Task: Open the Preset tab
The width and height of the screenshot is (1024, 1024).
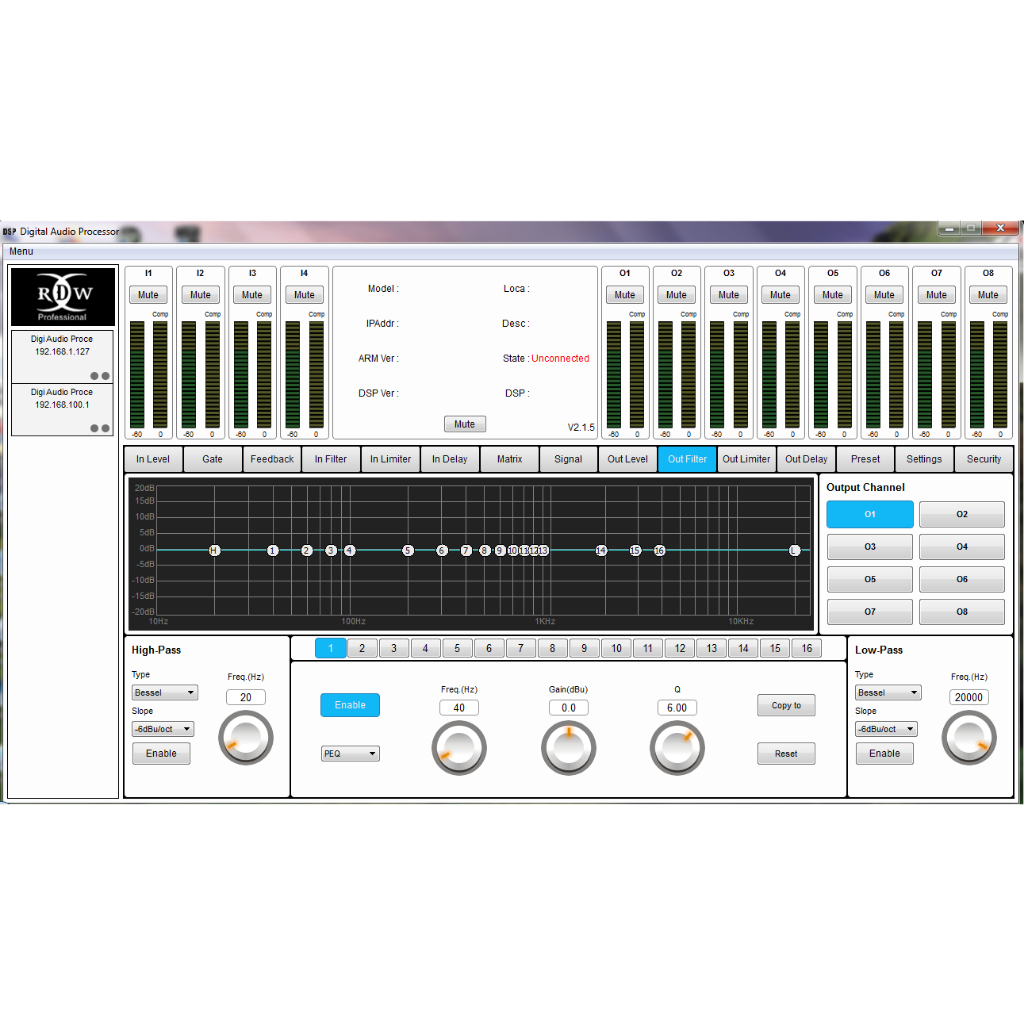Action: (865, 459)
